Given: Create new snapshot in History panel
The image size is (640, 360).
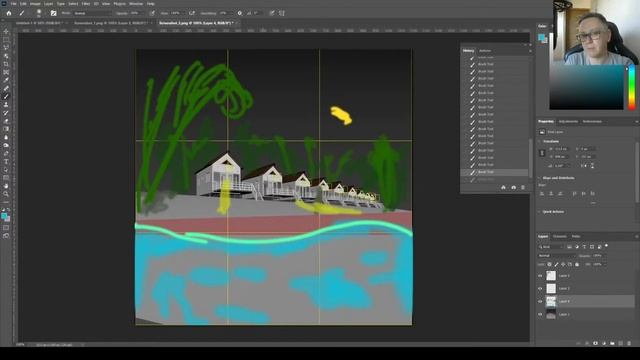Looking at the screenshot, I should 513,187.
